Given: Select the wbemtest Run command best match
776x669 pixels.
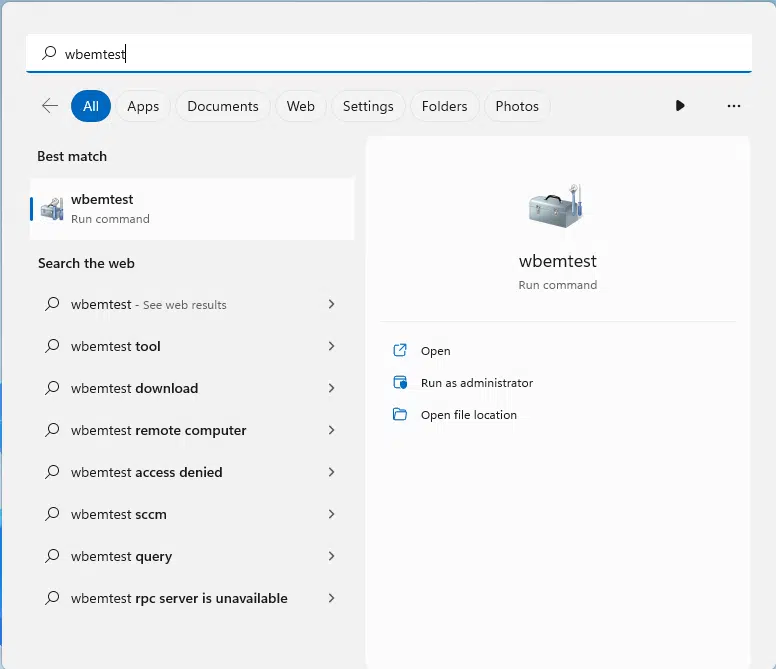Looking at the screenshot, I should click(x=192, y=208).
